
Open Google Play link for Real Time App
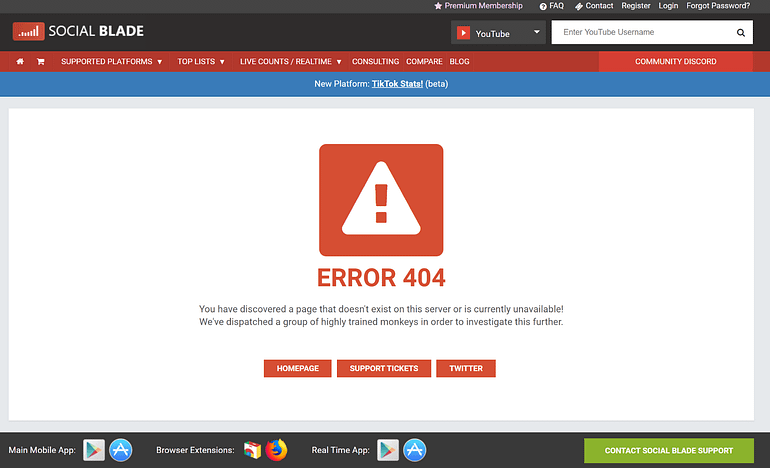click(388, 450)
